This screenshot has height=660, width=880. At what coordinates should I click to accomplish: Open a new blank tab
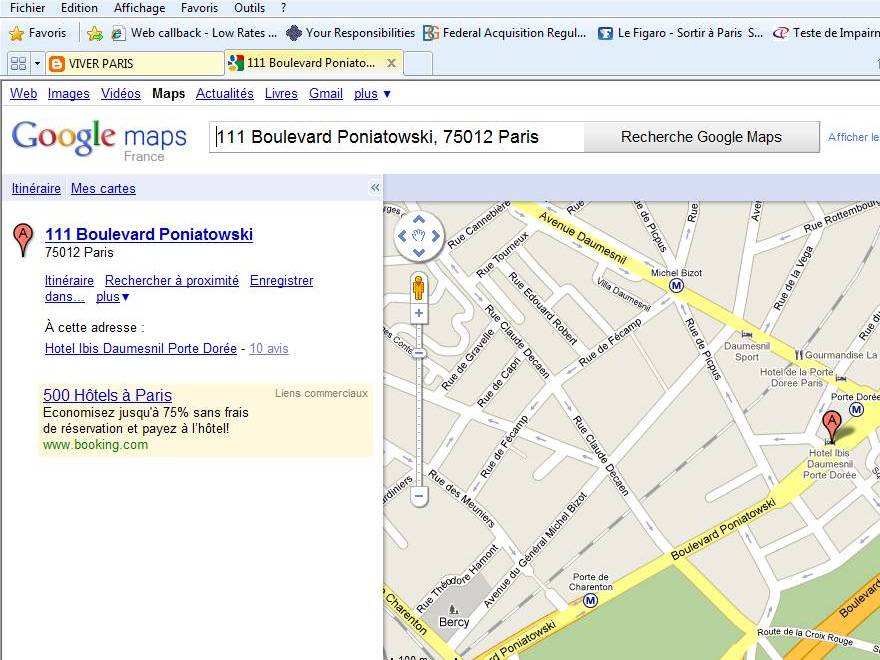click(x=419, y=63)
